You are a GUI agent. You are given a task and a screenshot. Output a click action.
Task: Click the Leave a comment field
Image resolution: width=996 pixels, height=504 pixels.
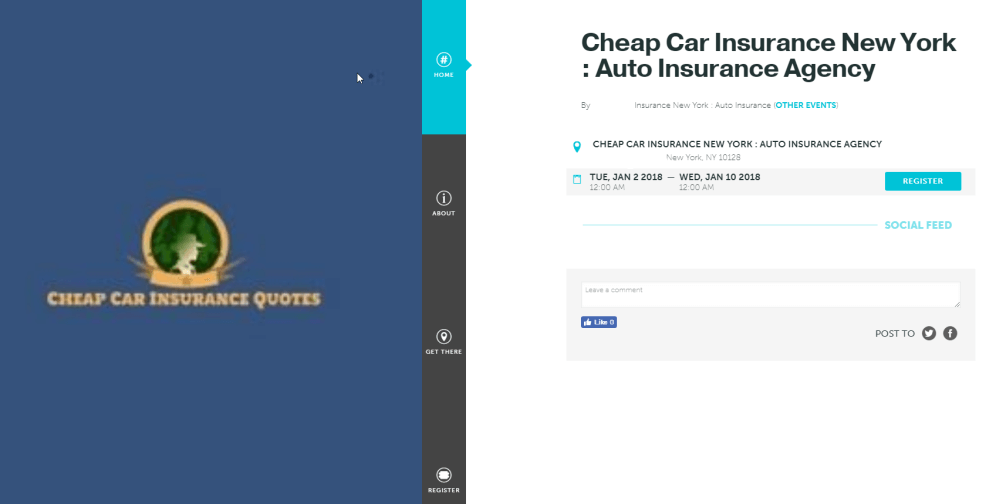coord(771,295)
